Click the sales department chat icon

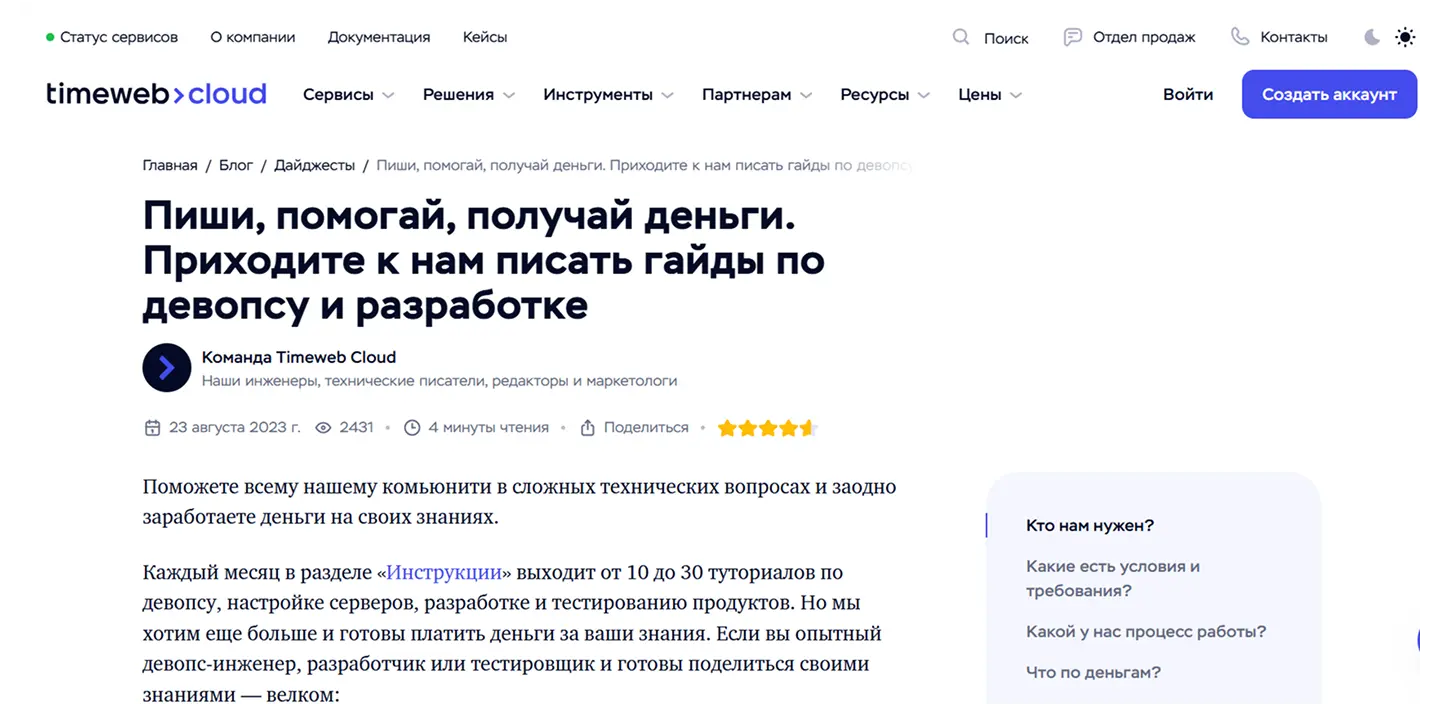[1072, 37]
